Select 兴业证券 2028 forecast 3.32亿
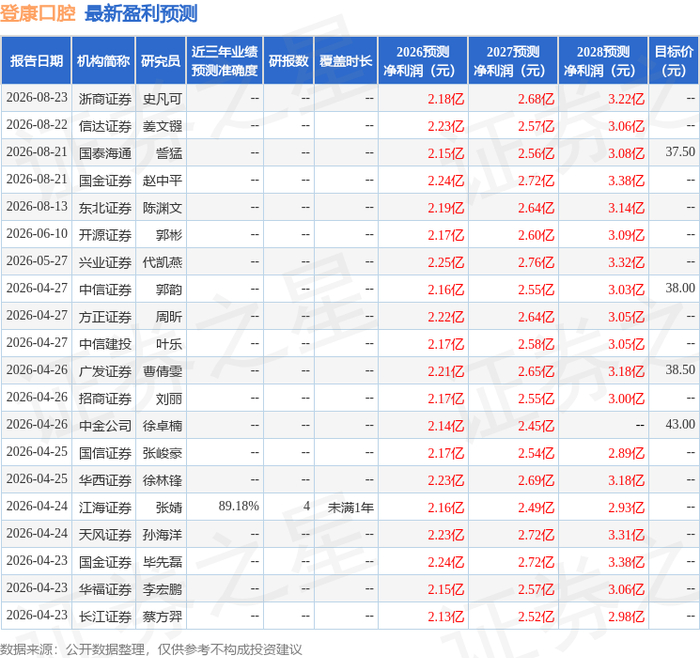Image resolution: width=700 pixels, height=658 pixels. tap(626, 262)
